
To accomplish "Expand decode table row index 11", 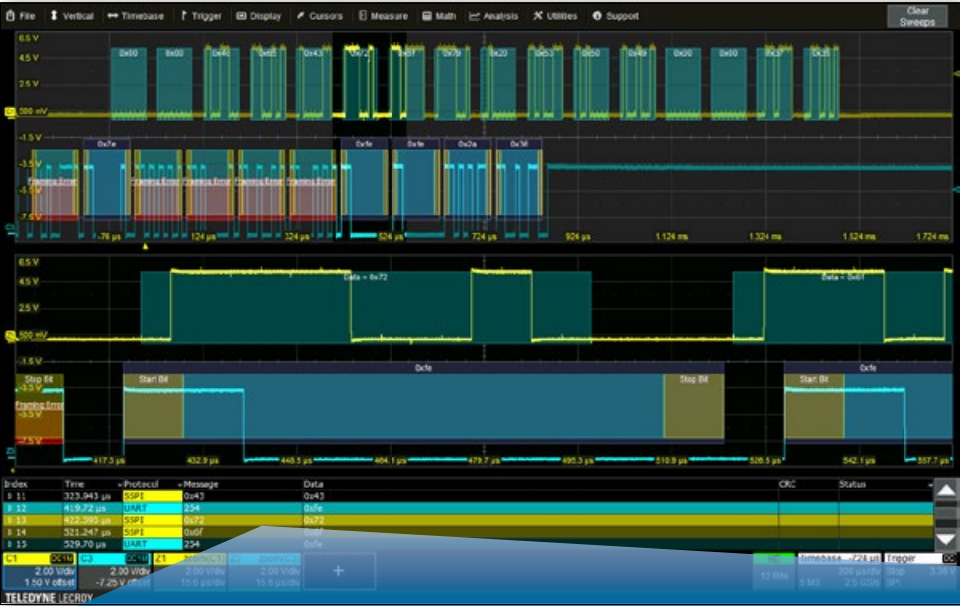I will click(x=9, y=496).
